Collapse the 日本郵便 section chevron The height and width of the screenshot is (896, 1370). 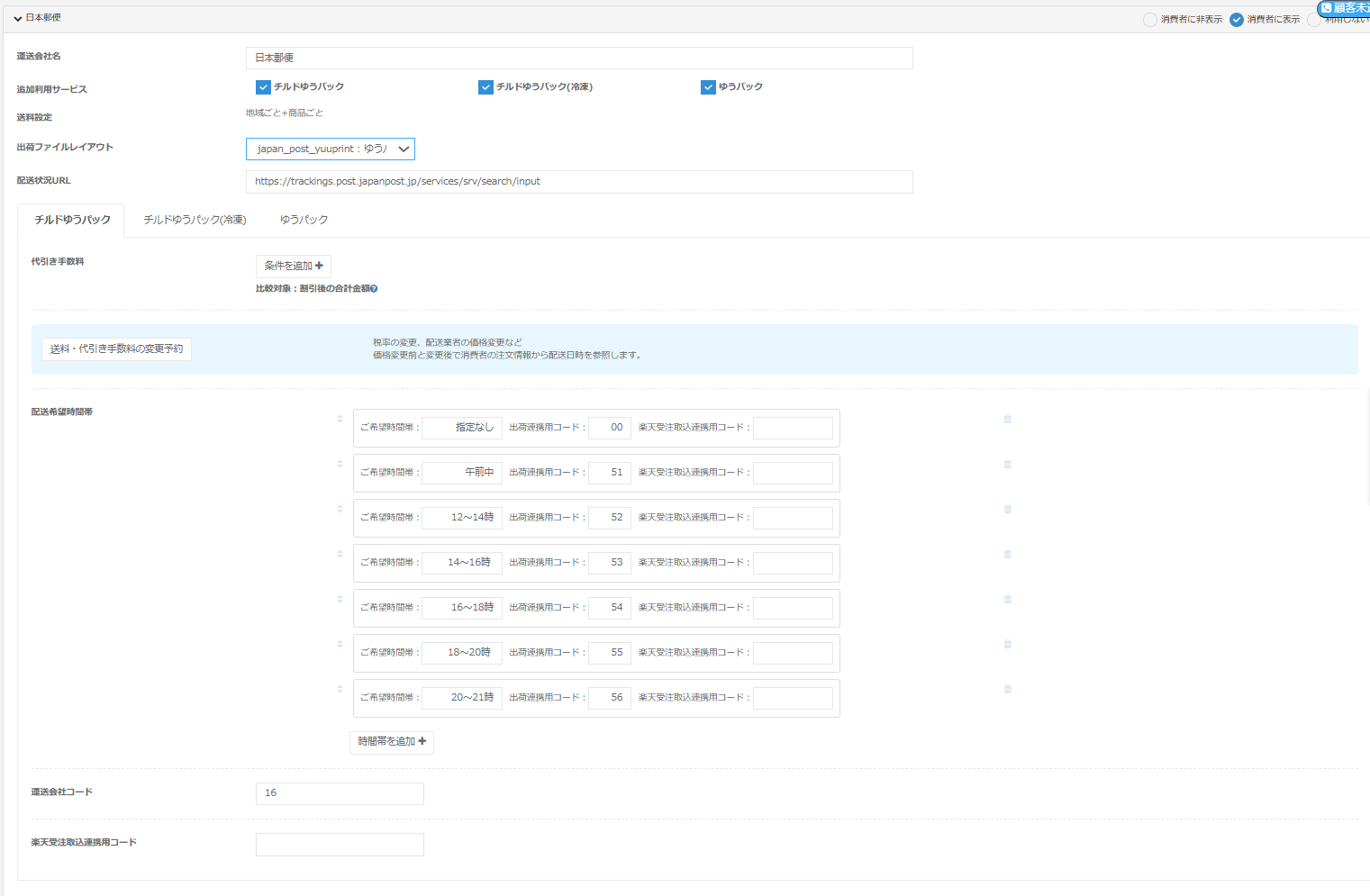coord(18,19)
